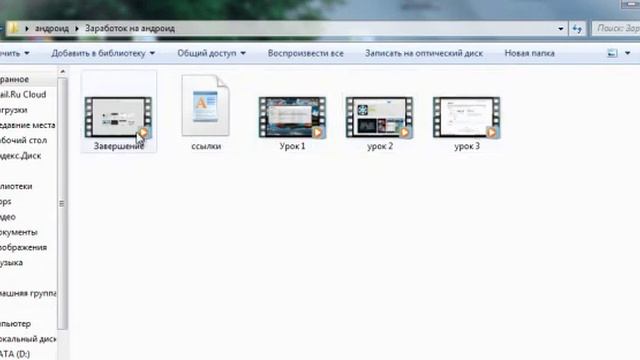Viewport: 640px width, 360px height.
Task: Open the address bar history dropdown
Action: (560, 29)
